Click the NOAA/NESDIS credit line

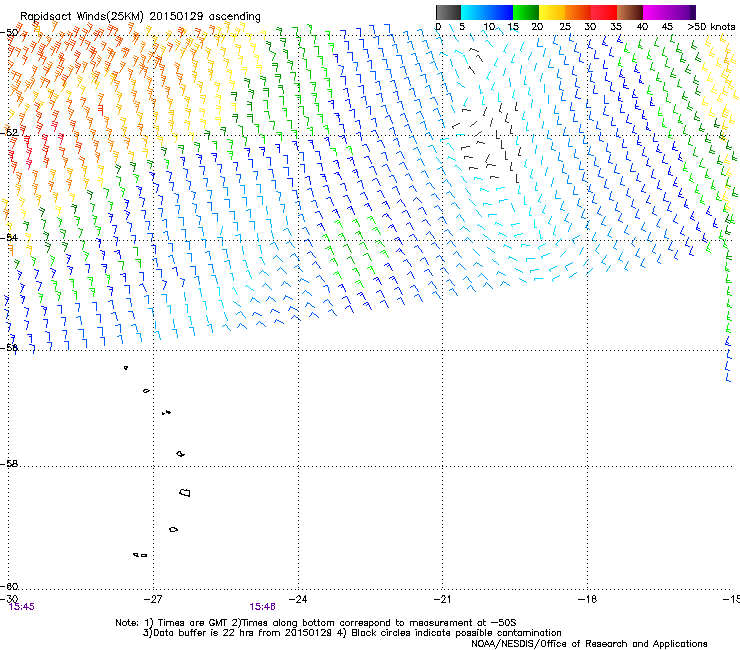[x=589, y=644]
